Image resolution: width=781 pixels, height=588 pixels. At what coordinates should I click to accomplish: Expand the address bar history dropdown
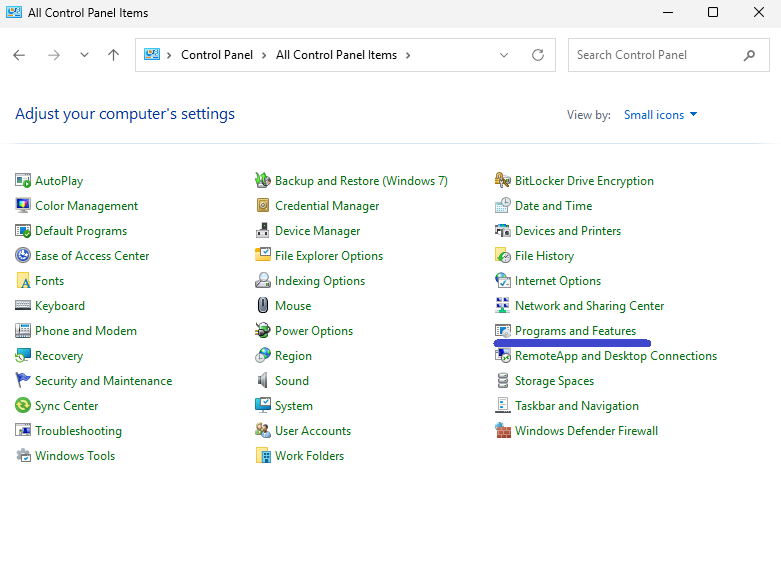coord(504,55)
